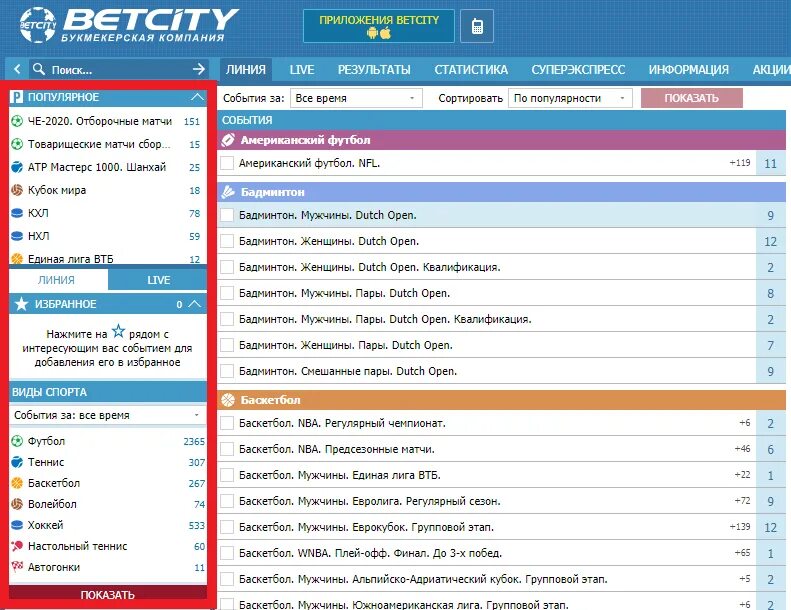This screenshot has height=610, width=791.
Task: Collapse the Популярное panel chevron
Action: [x=197, y=97]
